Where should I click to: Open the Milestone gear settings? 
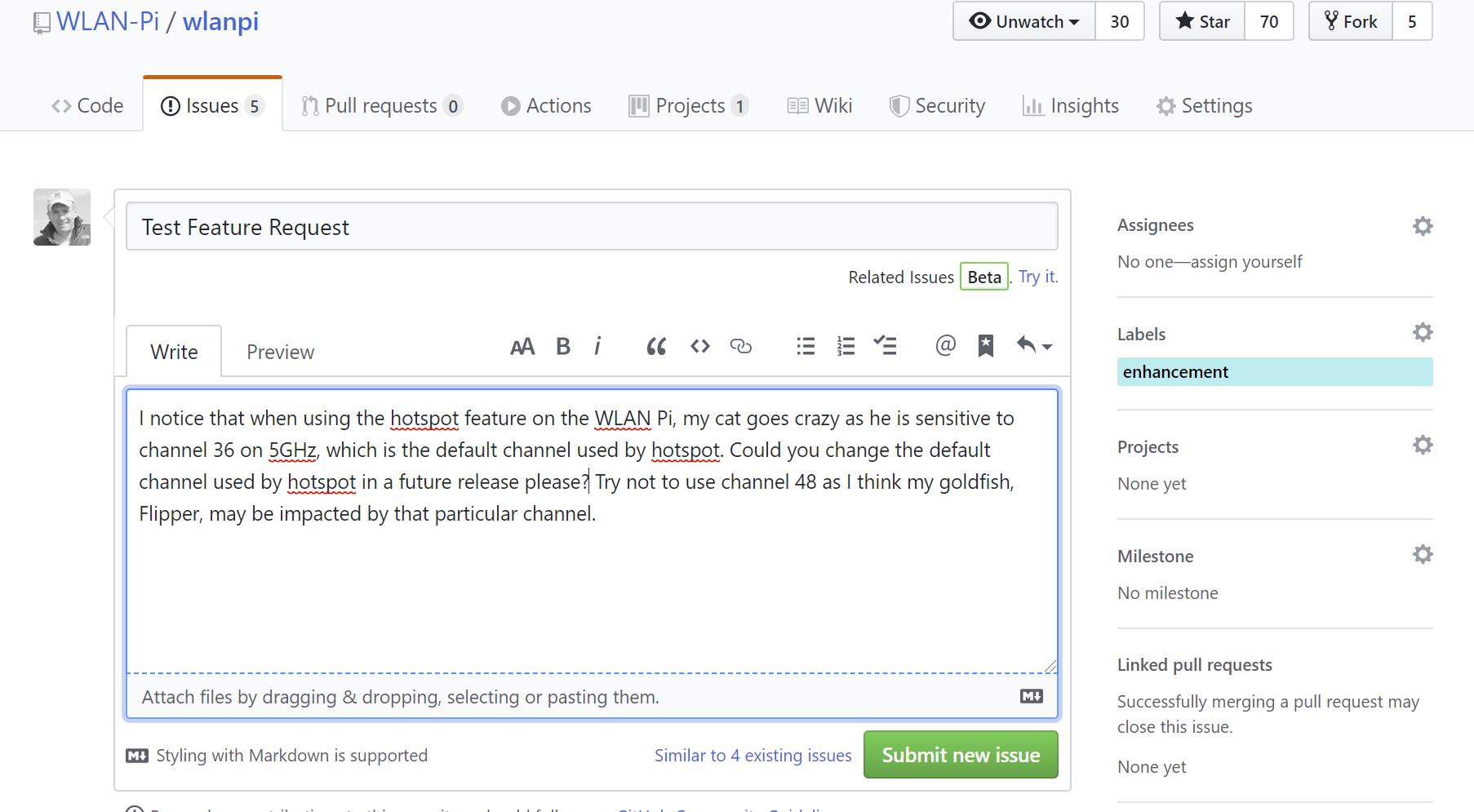1423,554
